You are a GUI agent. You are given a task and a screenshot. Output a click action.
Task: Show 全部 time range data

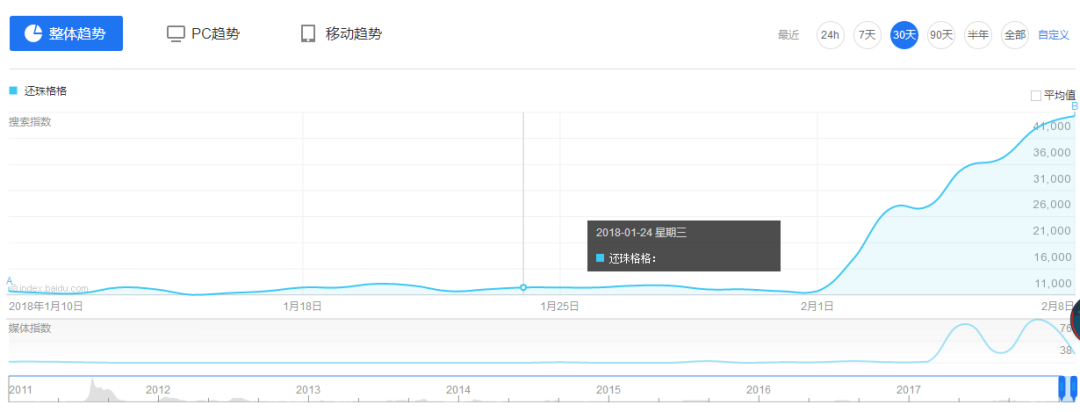1015,34
